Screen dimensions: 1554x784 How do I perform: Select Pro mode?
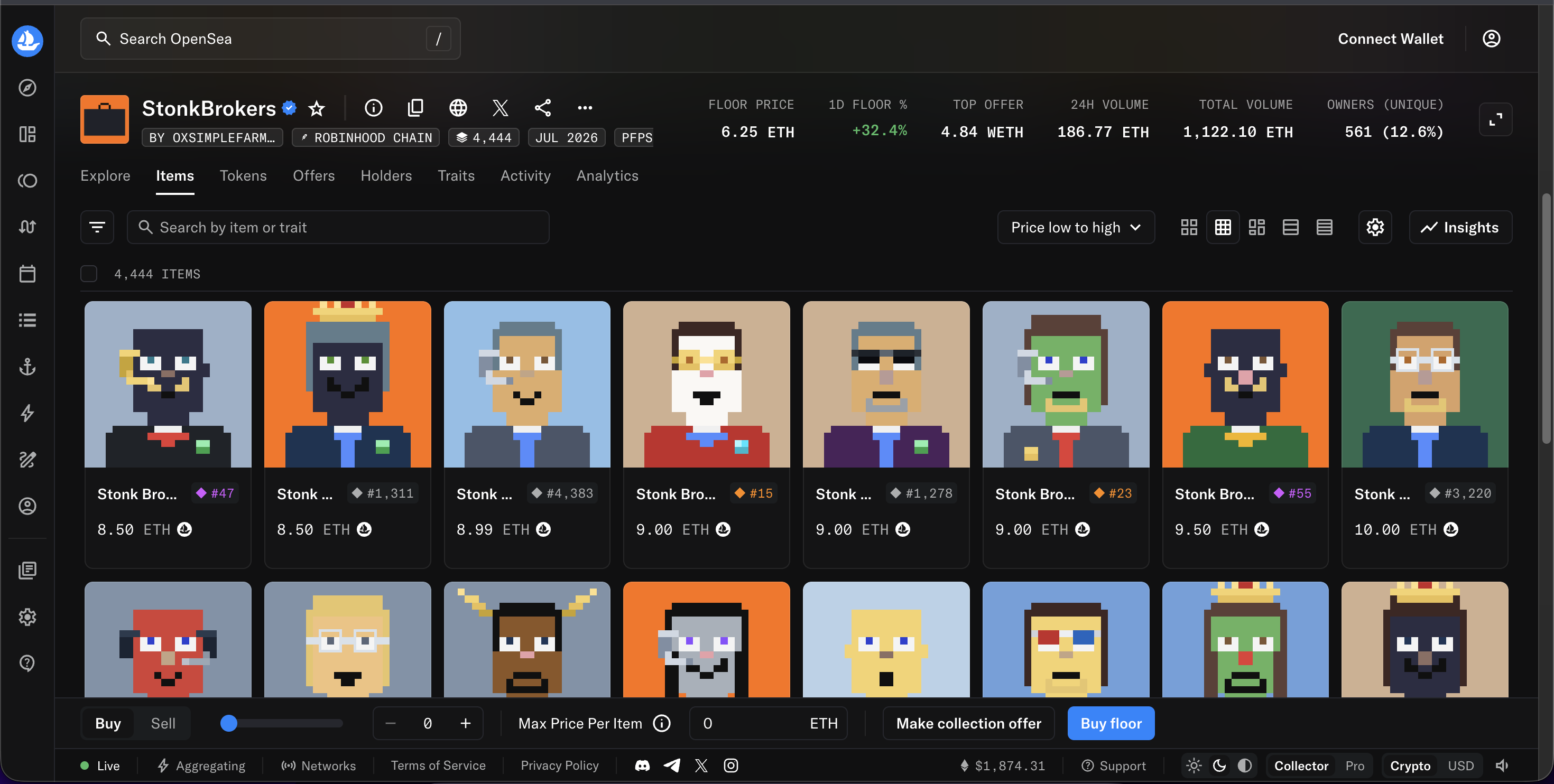tap(1354, 766)
